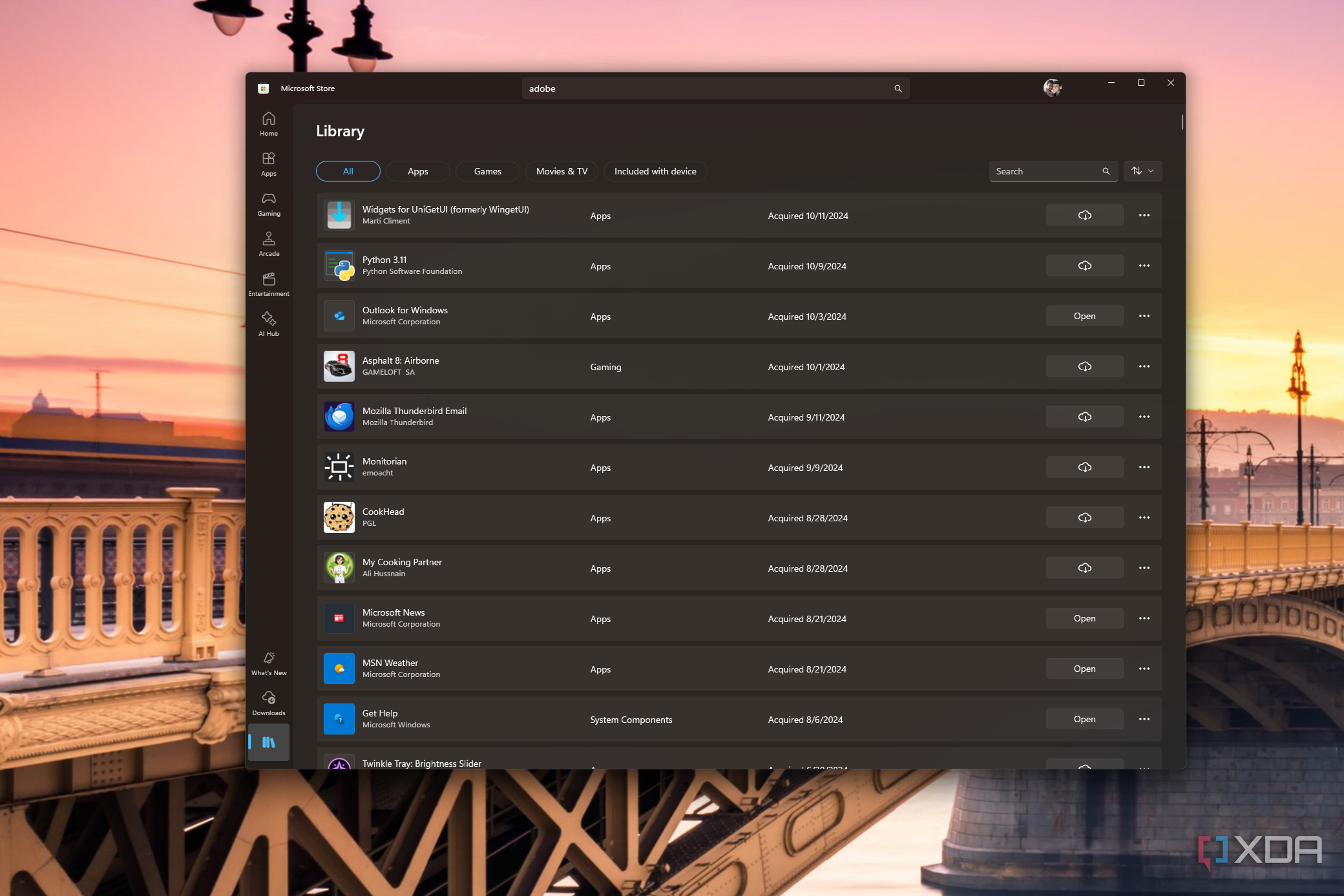Open the ellipsis menu for Mozilla Thunderbird Email
Image resolution: width=1344 pixels, height=896 pixels.
pos(1144,417)
